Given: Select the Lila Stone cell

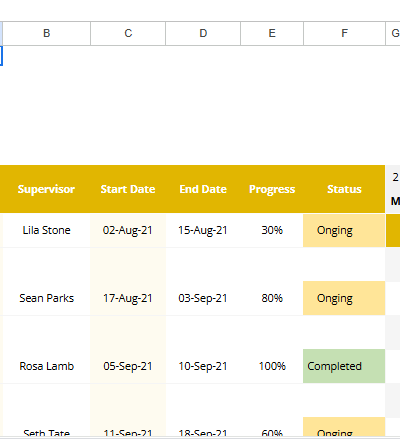Looking at the screenshot, I should pos(47,230).
